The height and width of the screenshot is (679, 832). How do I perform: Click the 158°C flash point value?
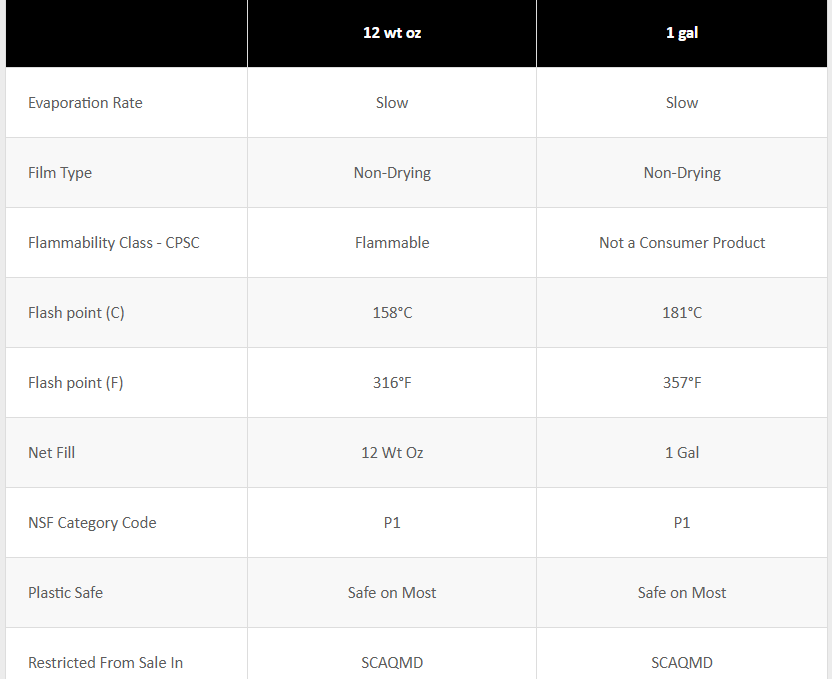click(392, 313)
